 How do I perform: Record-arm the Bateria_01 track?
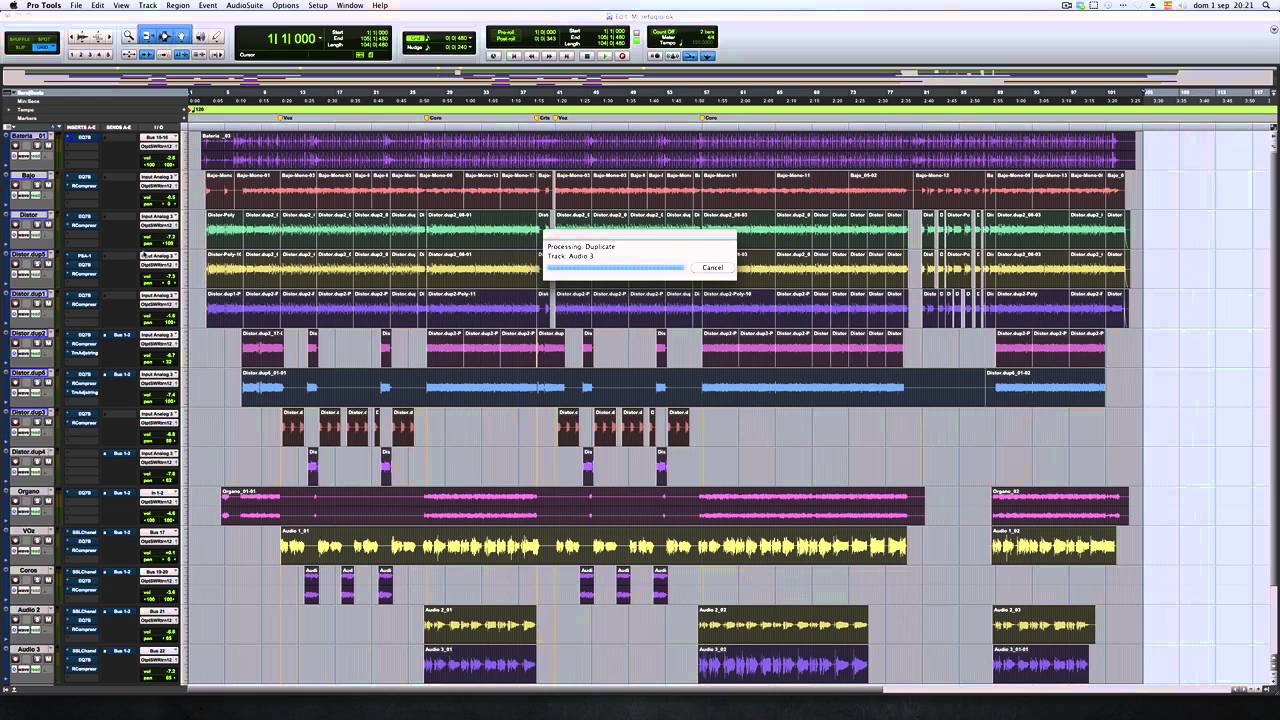[x=15, y=146]
